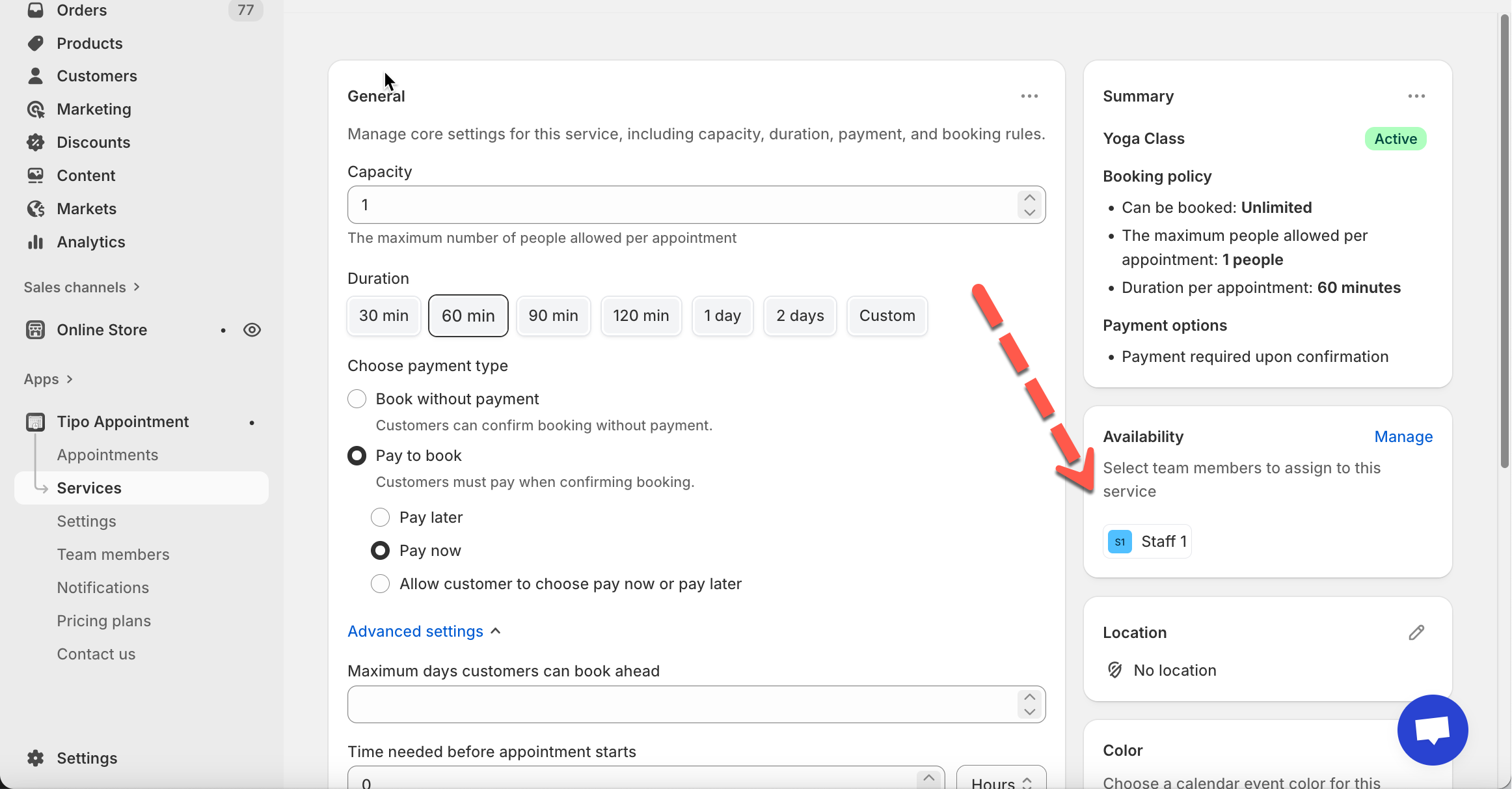
Task: Click the Discounts icon in sidebar
Action: (x=36, y=143)
